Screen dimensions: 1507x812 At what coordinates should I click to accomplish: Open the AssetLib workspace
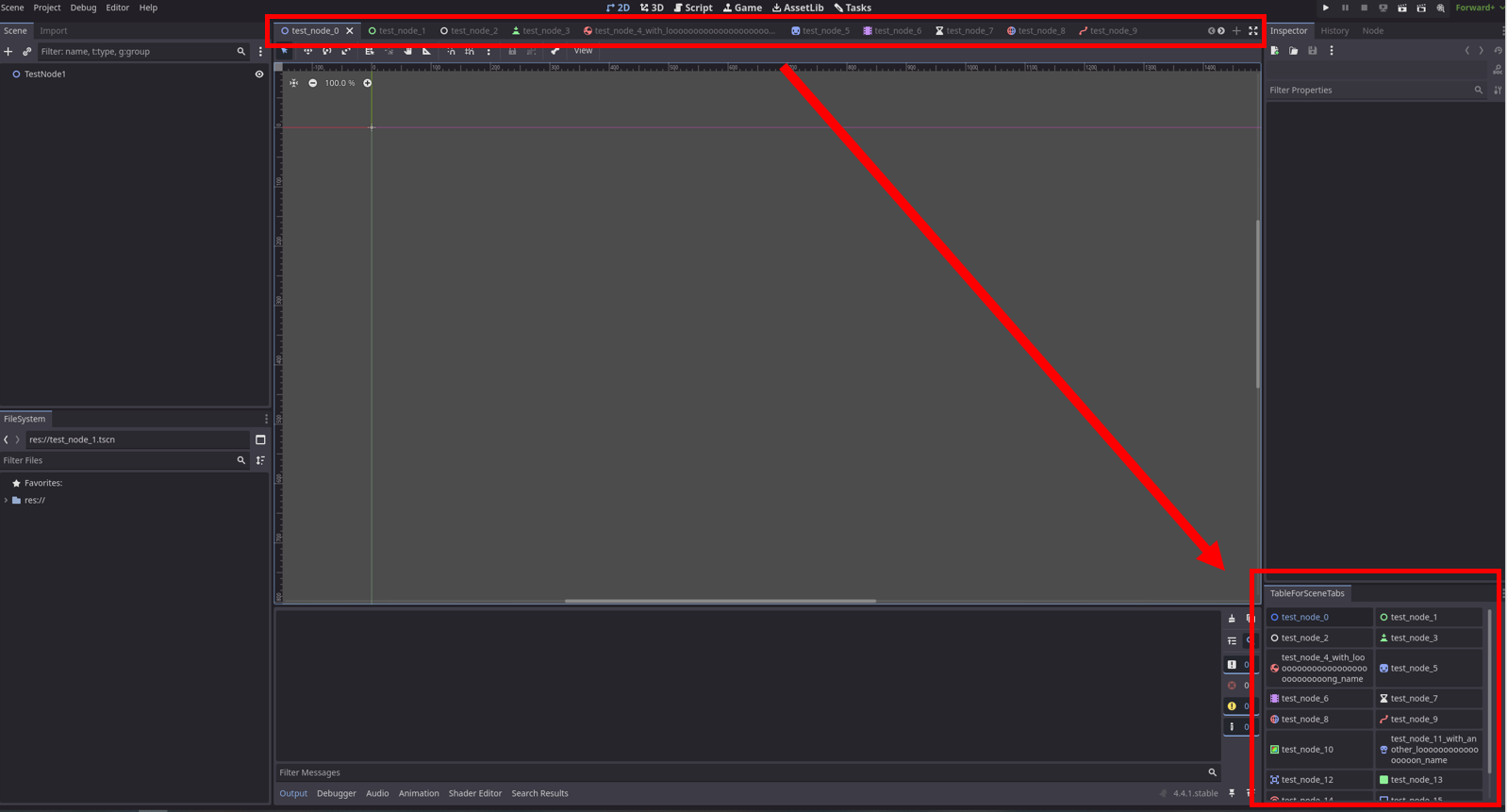click(x=798, y=8)
